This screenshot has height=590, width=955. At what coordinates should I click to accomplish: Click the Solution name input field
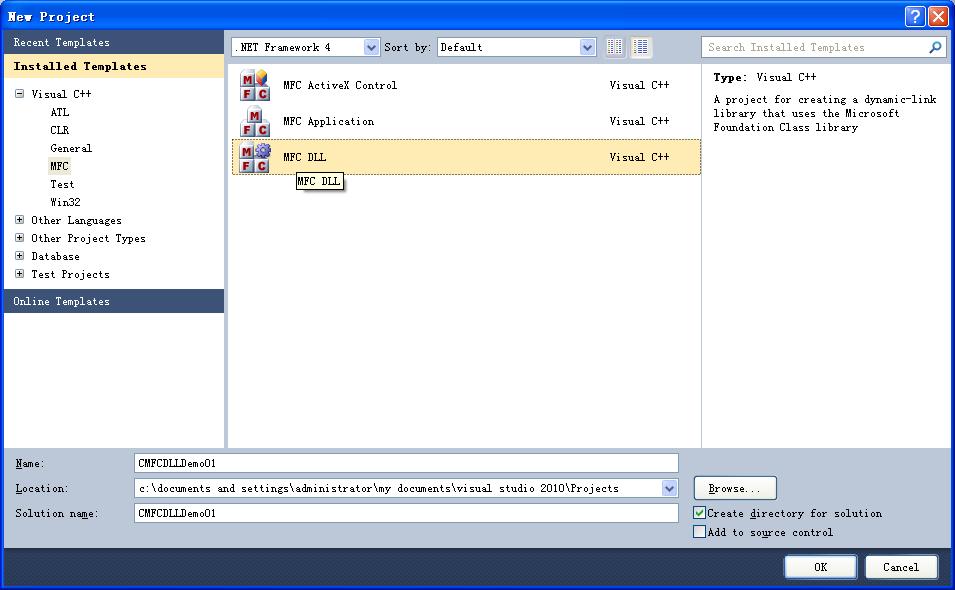pyautogui.click(x=406, y=513)
